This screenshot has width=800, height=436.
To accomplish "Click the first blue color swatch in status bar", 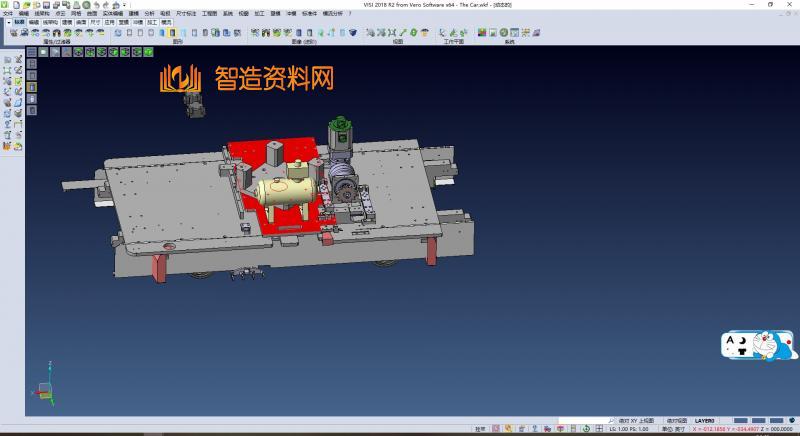I will click(x=740, y=421).
